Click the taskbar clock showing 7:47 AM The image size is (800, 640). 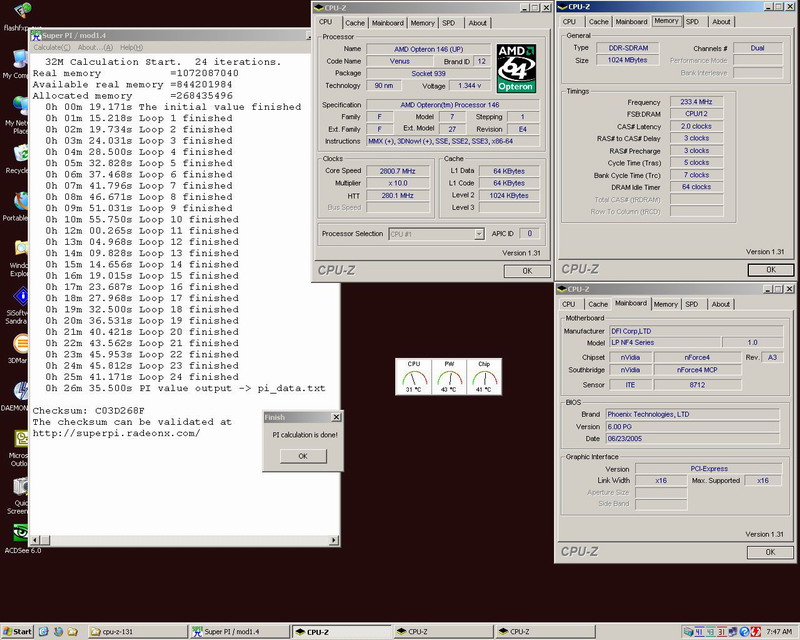(779, 632)
